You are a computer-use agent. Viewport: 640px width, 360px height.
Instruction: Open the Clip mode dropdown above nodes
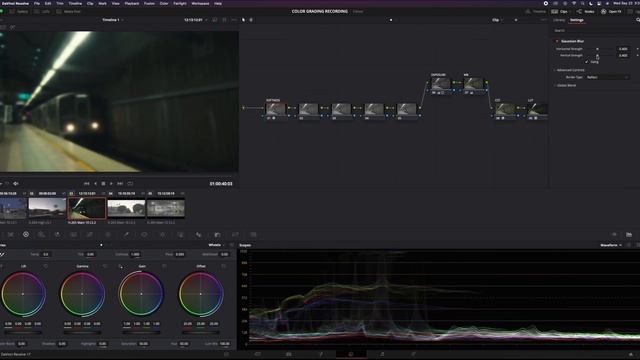497,20
